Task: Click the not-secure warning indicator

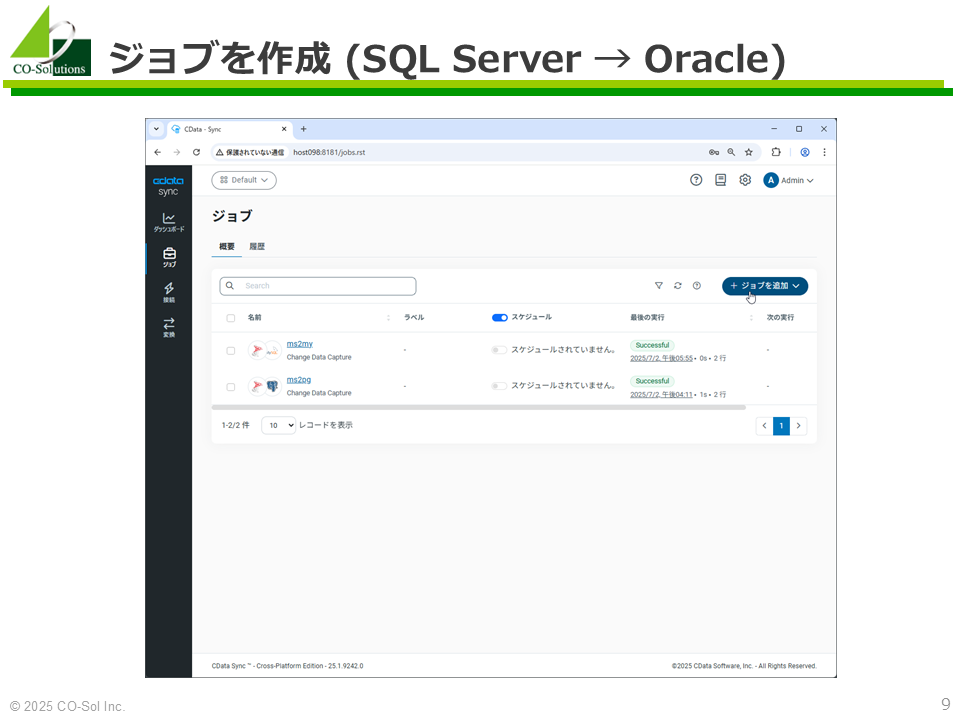Action: point(250,152)
